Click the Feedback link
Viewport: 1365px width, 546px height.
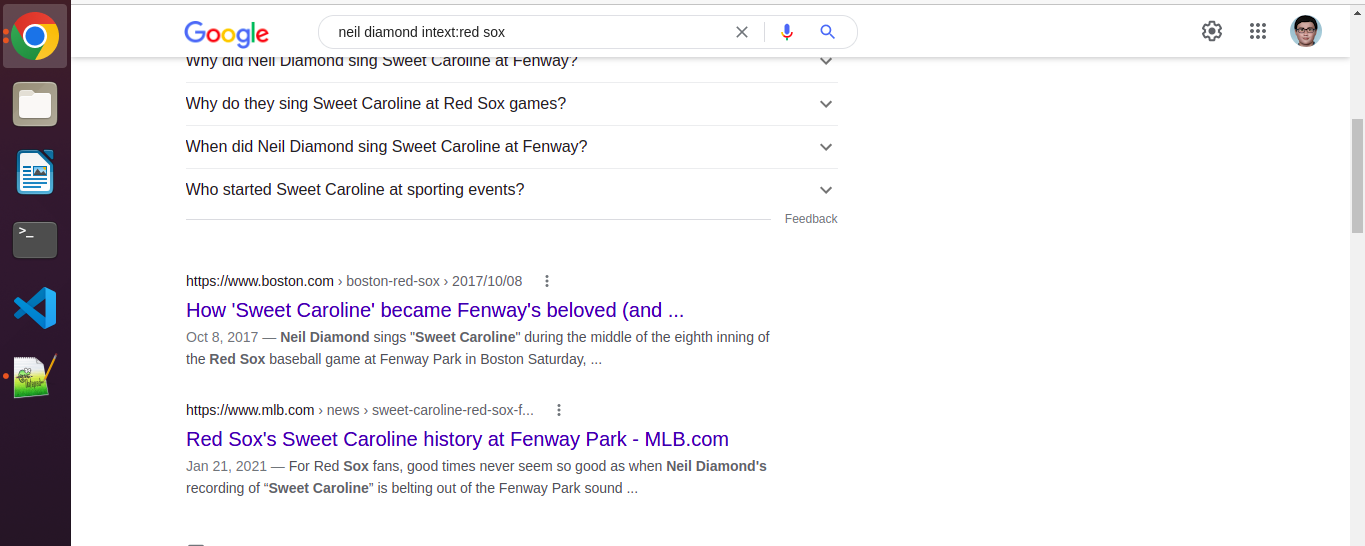811,219
